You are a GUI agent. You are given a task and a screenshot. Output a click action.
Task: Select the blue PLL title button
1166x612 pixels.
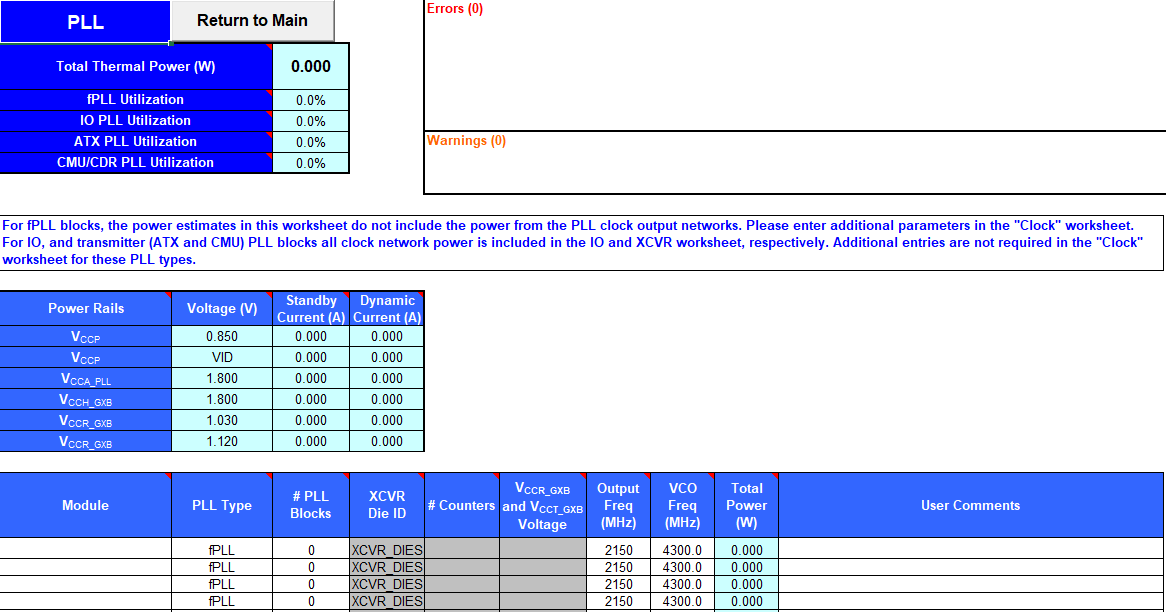[85, 22]
